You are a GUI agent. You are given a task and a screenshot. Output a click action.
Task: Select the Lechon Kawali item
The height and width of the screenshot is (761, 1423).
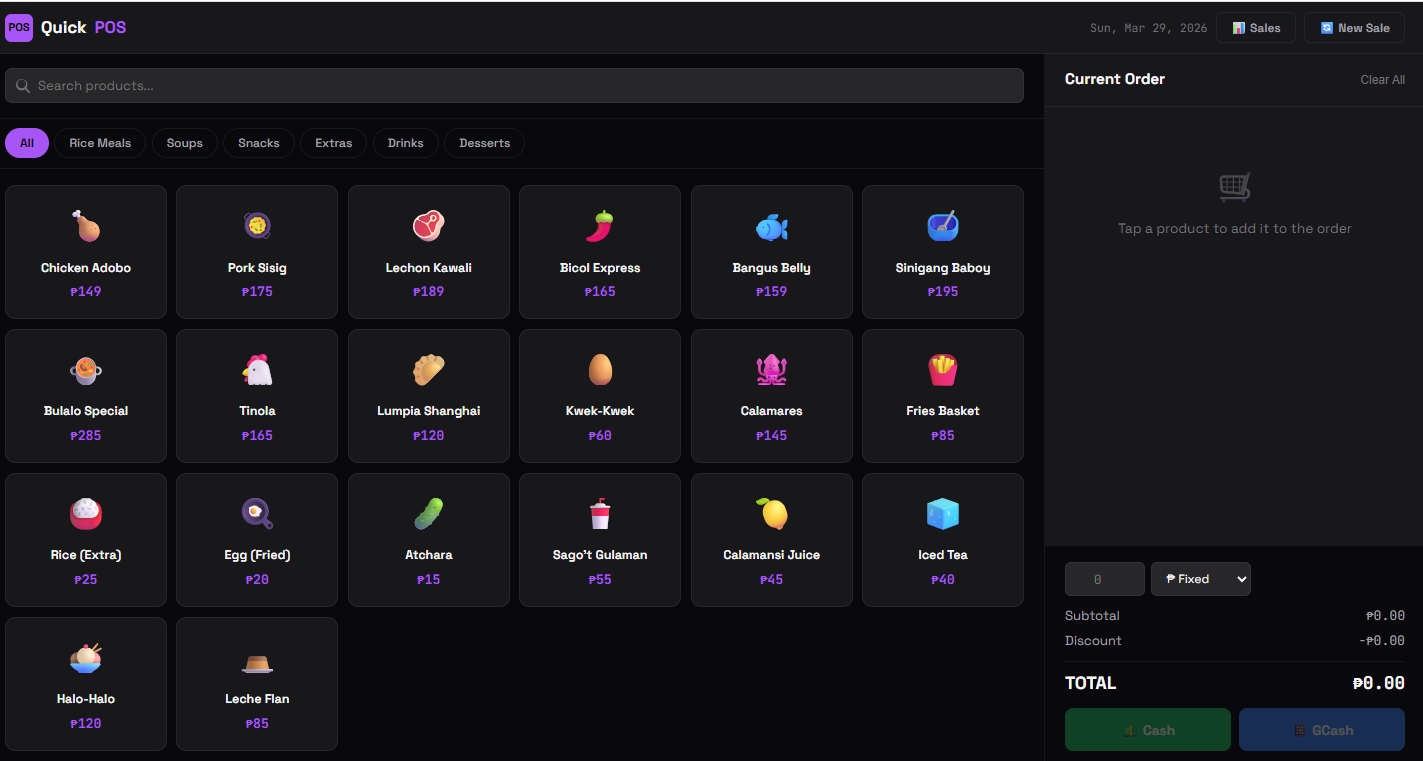[428, 252]
